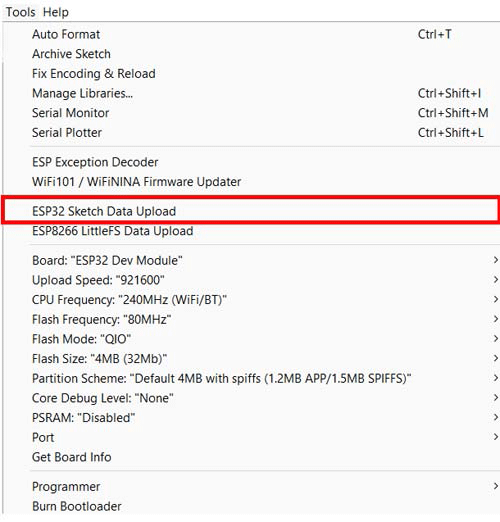The height and width of the screenshot is (522, 500).
Task: Select ESP8266 LittleFS Data Upload
Action: [x=251, y=231]
